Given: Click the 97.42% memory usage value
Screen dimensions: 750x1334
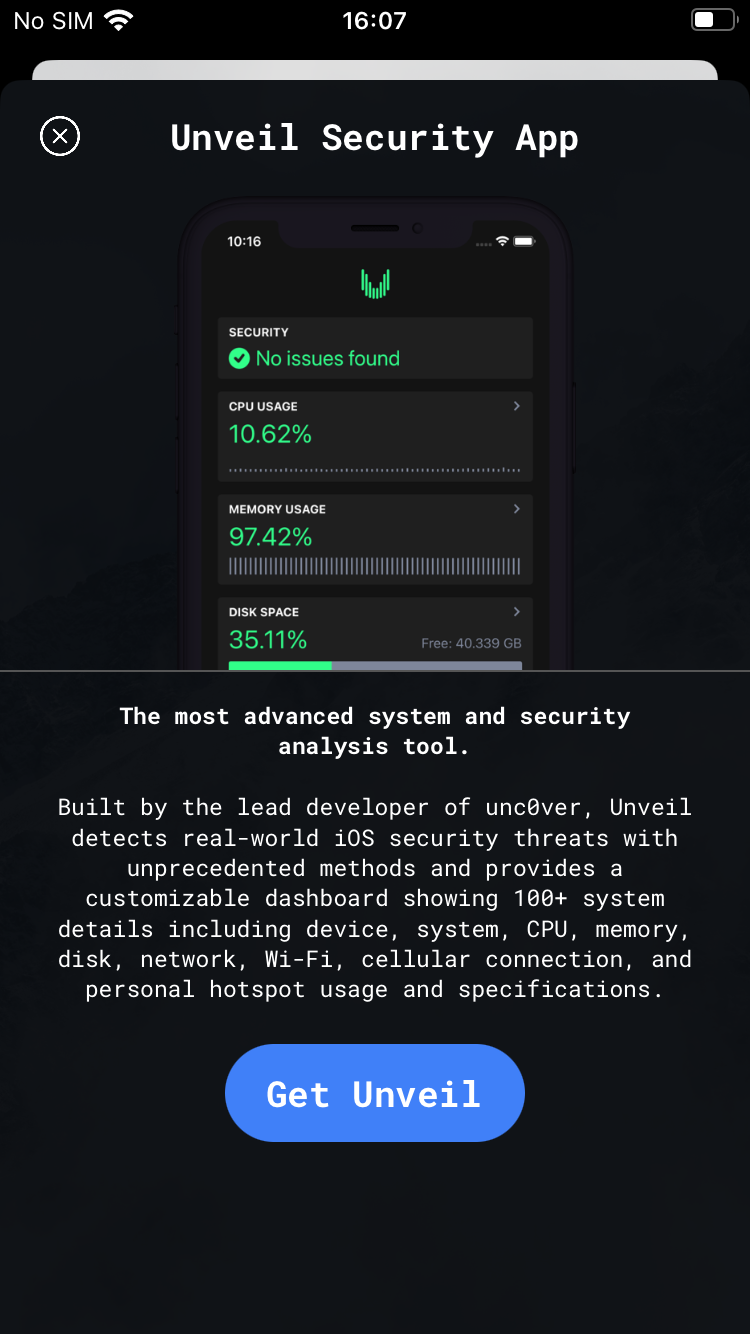Looking at the screenshot, I should 270,537.
